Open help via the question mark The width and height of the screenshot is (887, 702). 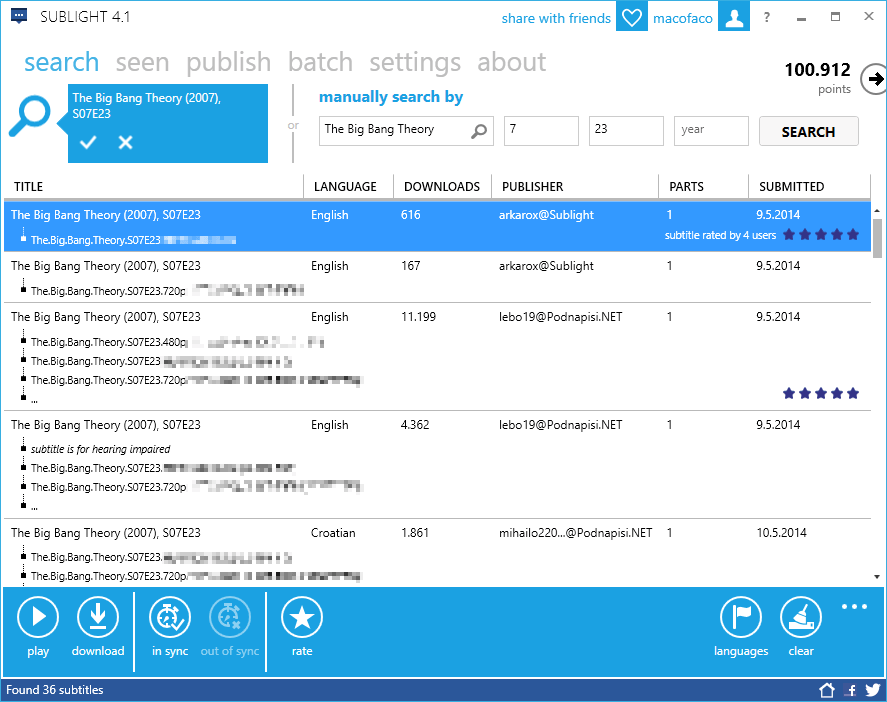tap(767, 18)
